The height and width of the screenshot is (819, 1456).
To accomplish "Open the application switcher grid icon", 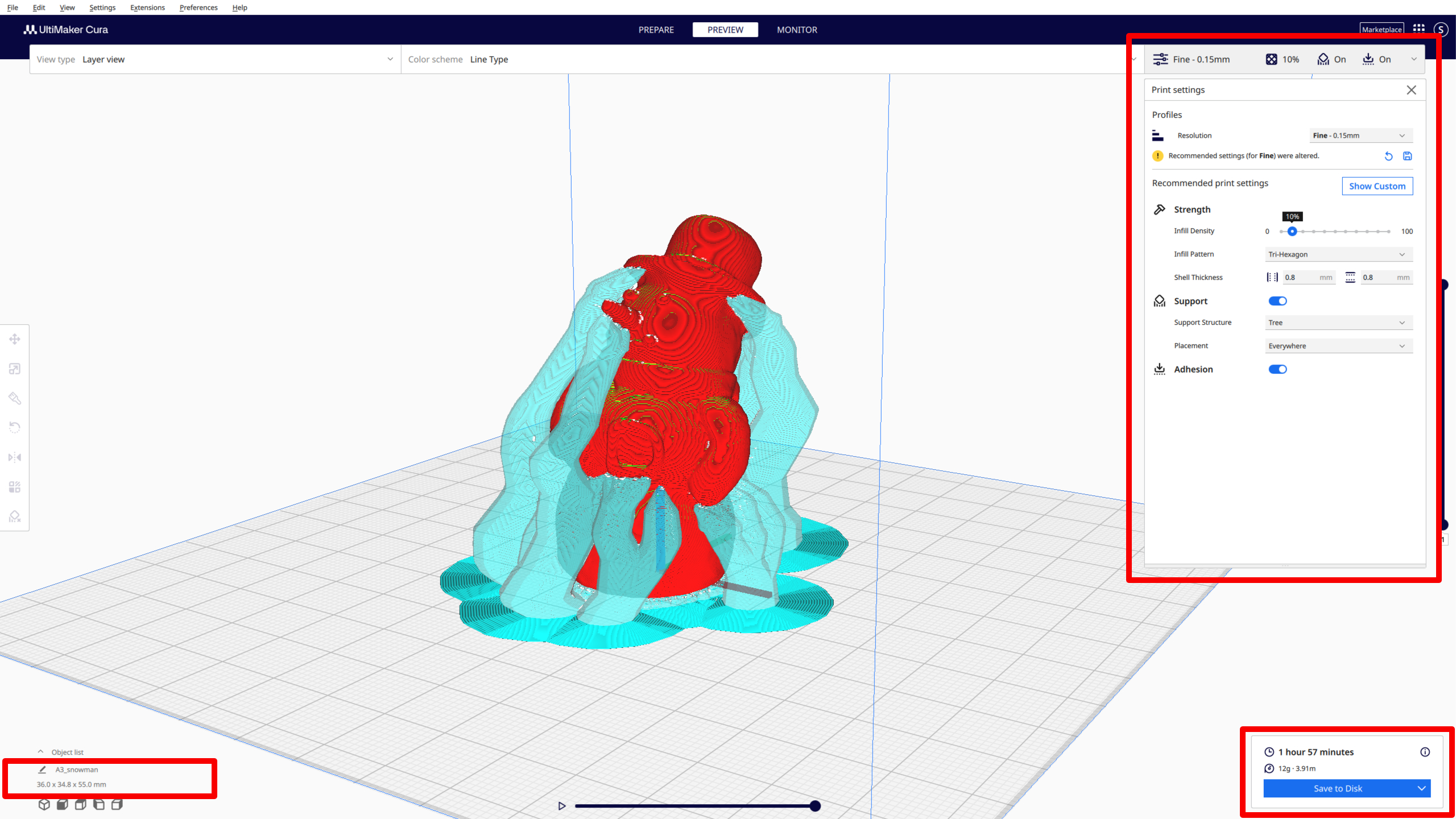I will pos(1419,29).
